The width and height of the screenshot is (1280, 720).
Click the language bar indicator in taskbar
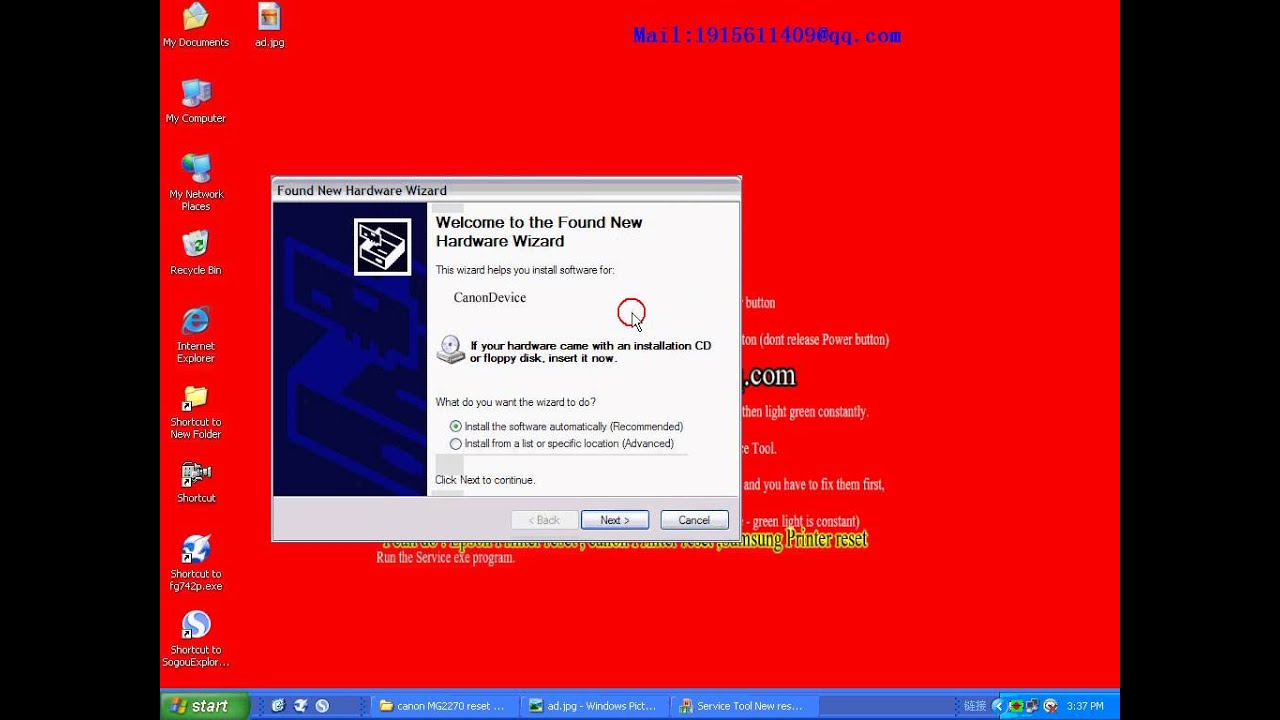tap(975, 706)
